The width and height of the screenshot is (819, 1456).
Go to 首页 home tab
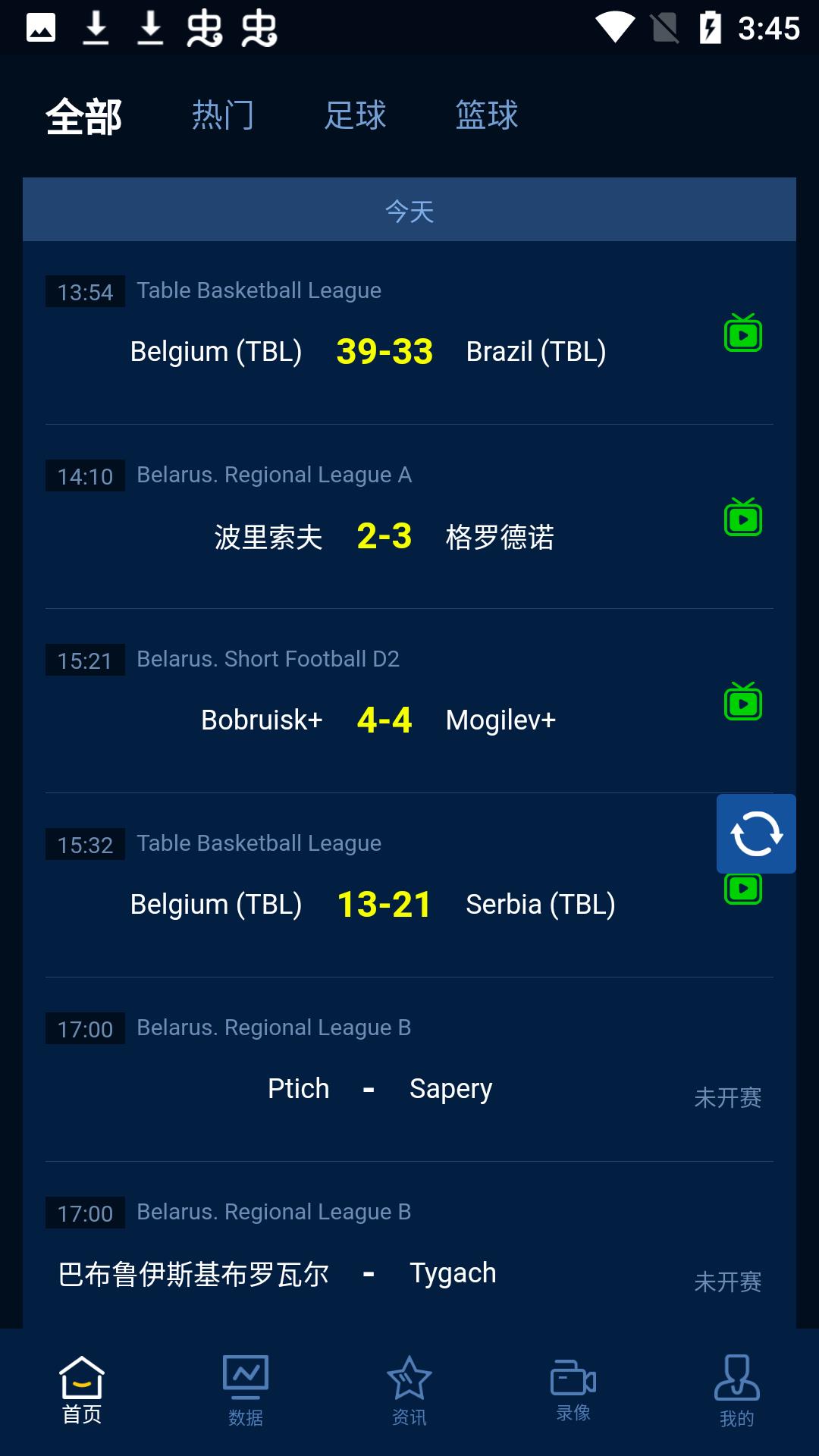(x=82, y=1391)
